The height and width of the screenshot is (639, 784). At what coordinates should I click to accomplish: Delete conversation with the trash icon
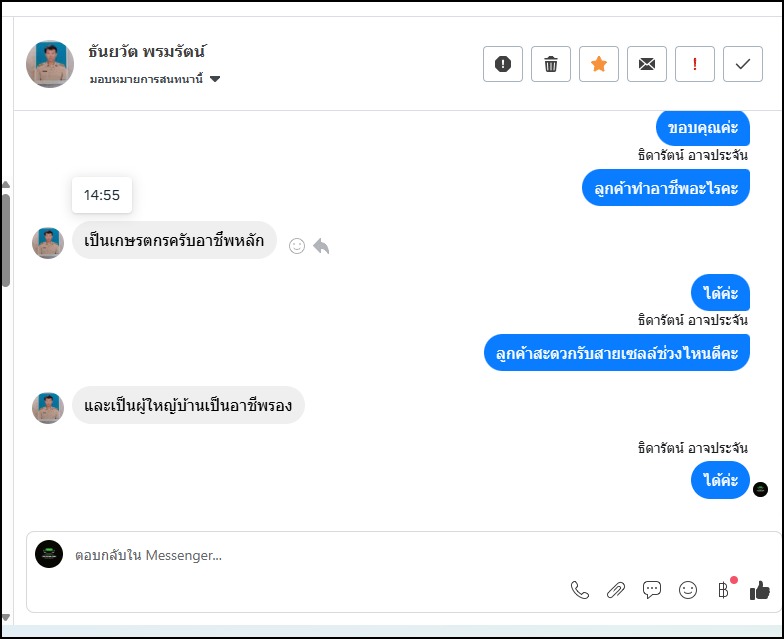point(551,64)
